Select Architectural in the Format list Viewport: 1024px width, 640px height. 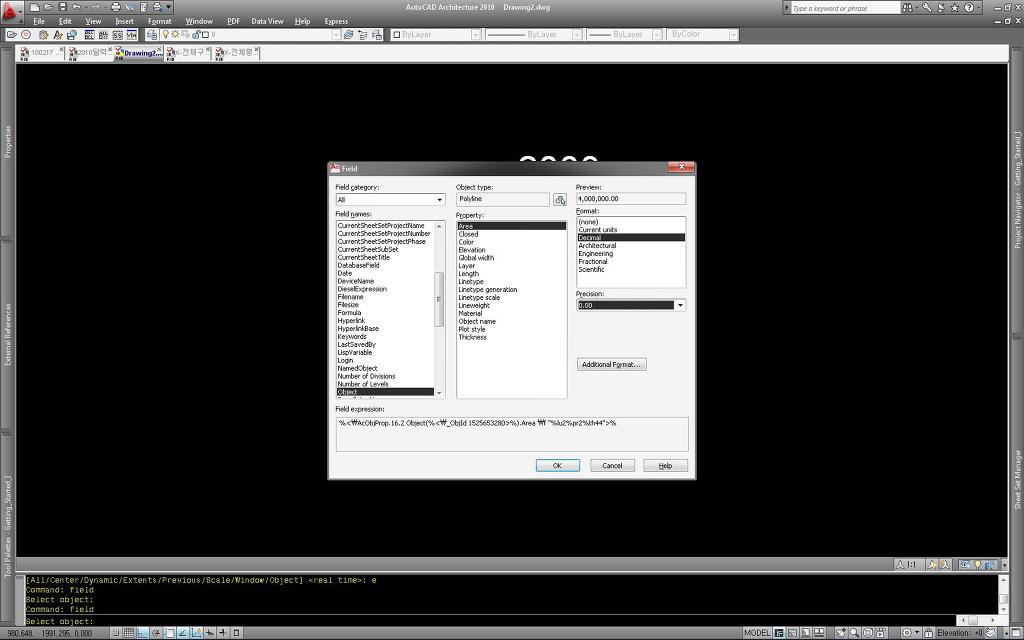point(597,246)
